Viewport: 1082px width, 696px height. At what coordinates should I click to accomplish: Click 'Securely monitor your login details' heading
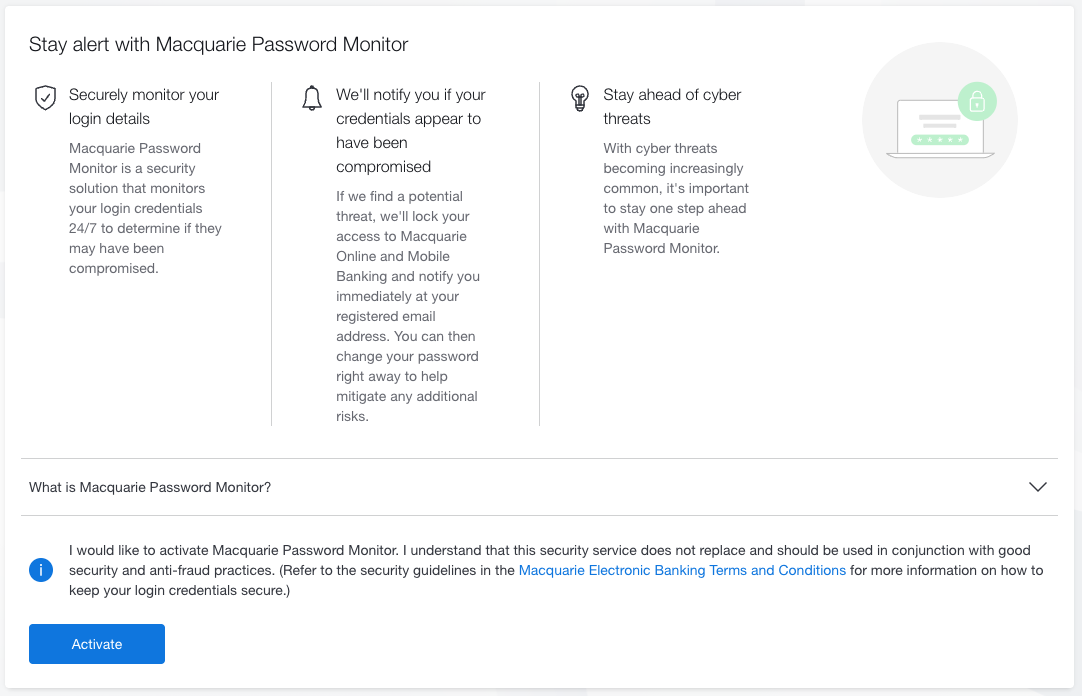(x=144, y=106)
